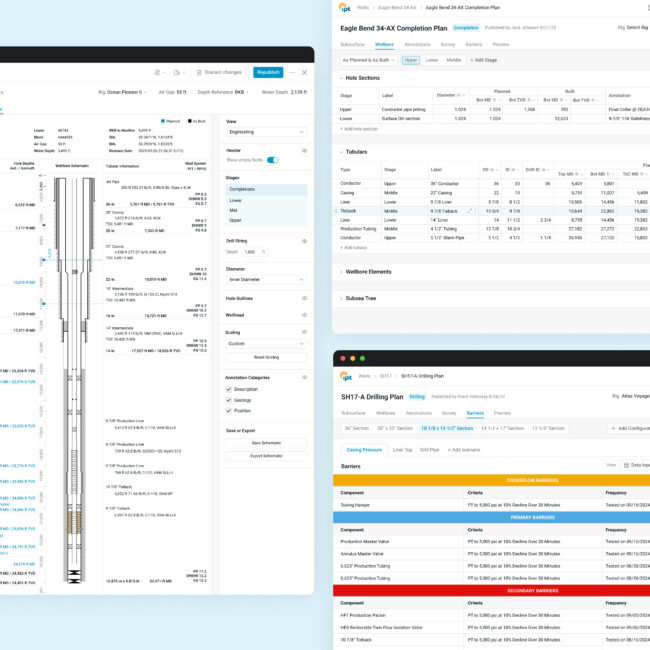The width and height of the screenshot is (650, 650).
Task: Toggle Drill String visibility eye icon
Action: click(x=303, y=241)
